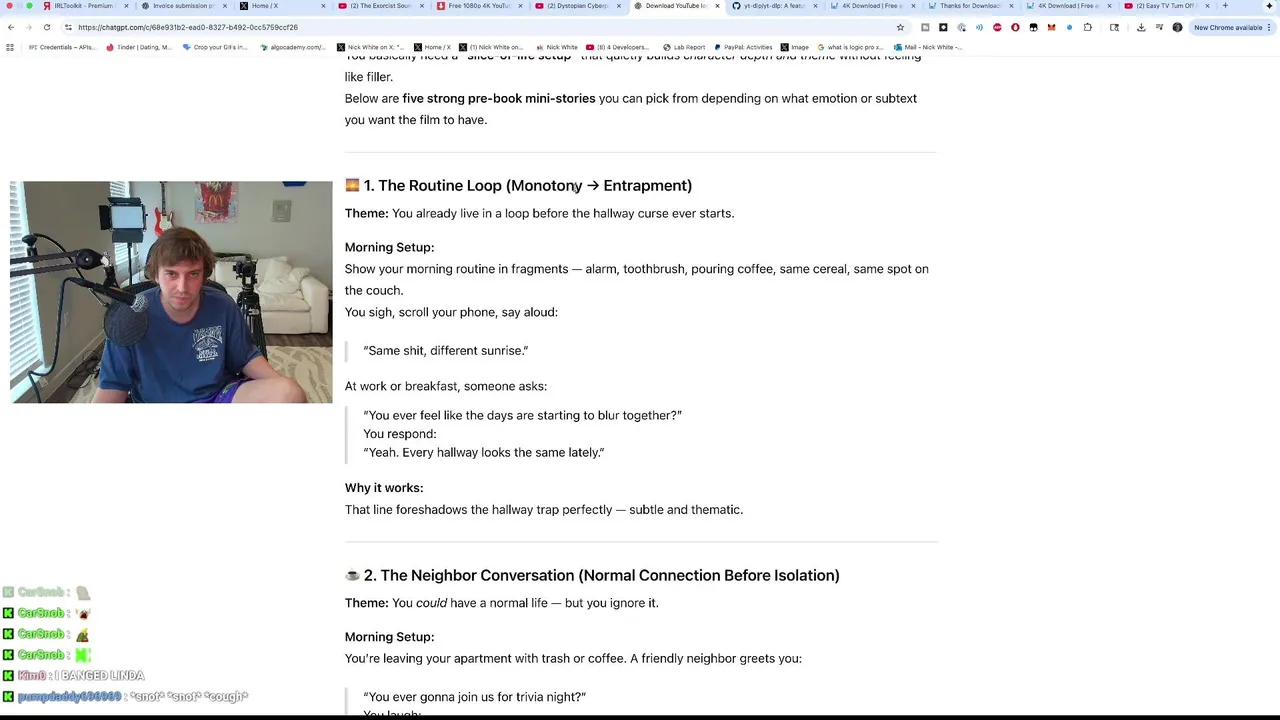1280x720 pixels.
Task: Switch to the Invoice submission tab
Action: coord(183,6)
